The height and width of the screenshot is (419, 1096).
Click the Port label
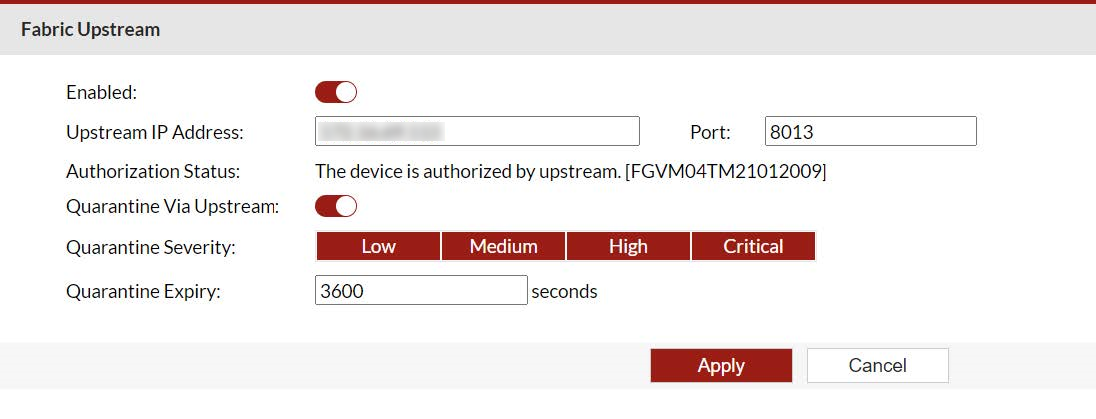coord(710,132)
